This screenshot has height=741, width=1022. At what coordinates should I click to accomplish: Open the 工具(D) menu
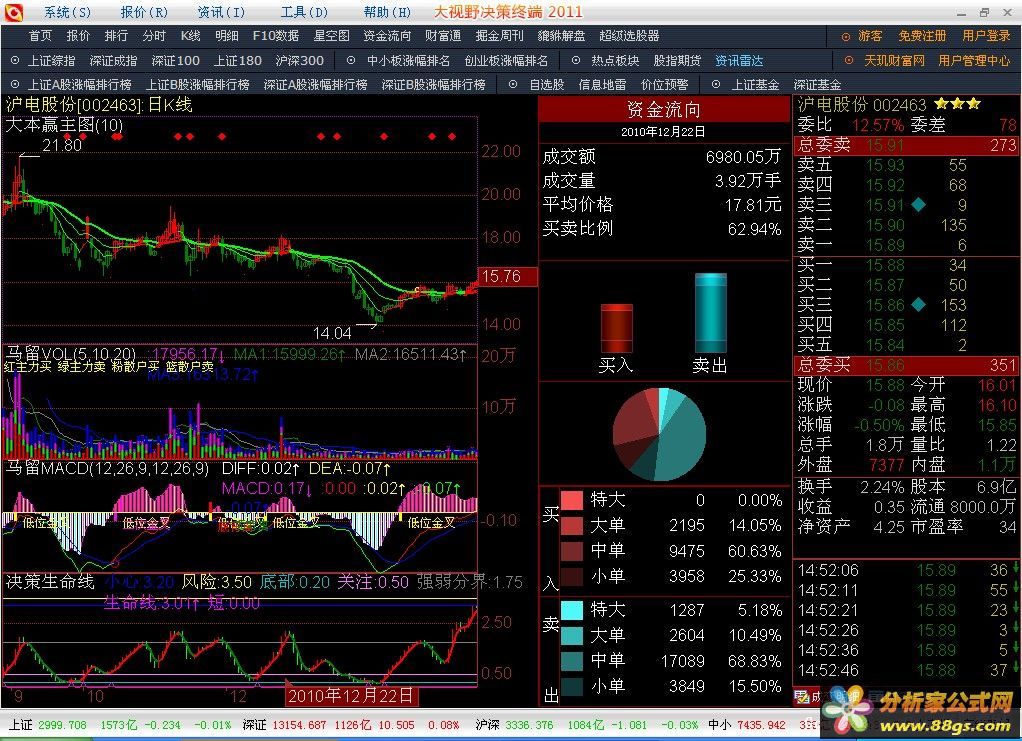(304, 12)
